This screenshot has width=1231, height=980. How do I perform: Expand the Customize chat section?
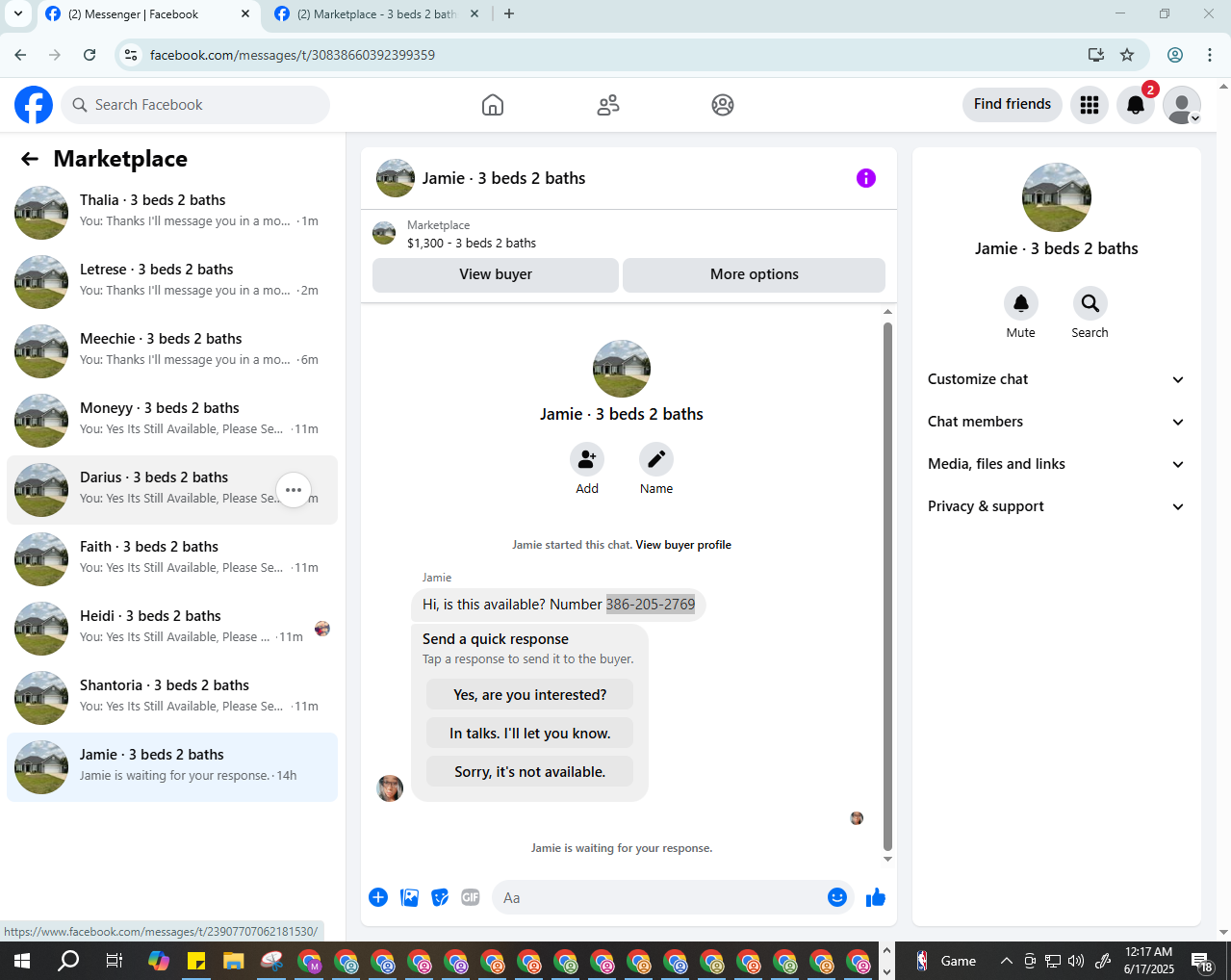[1056, 379]
